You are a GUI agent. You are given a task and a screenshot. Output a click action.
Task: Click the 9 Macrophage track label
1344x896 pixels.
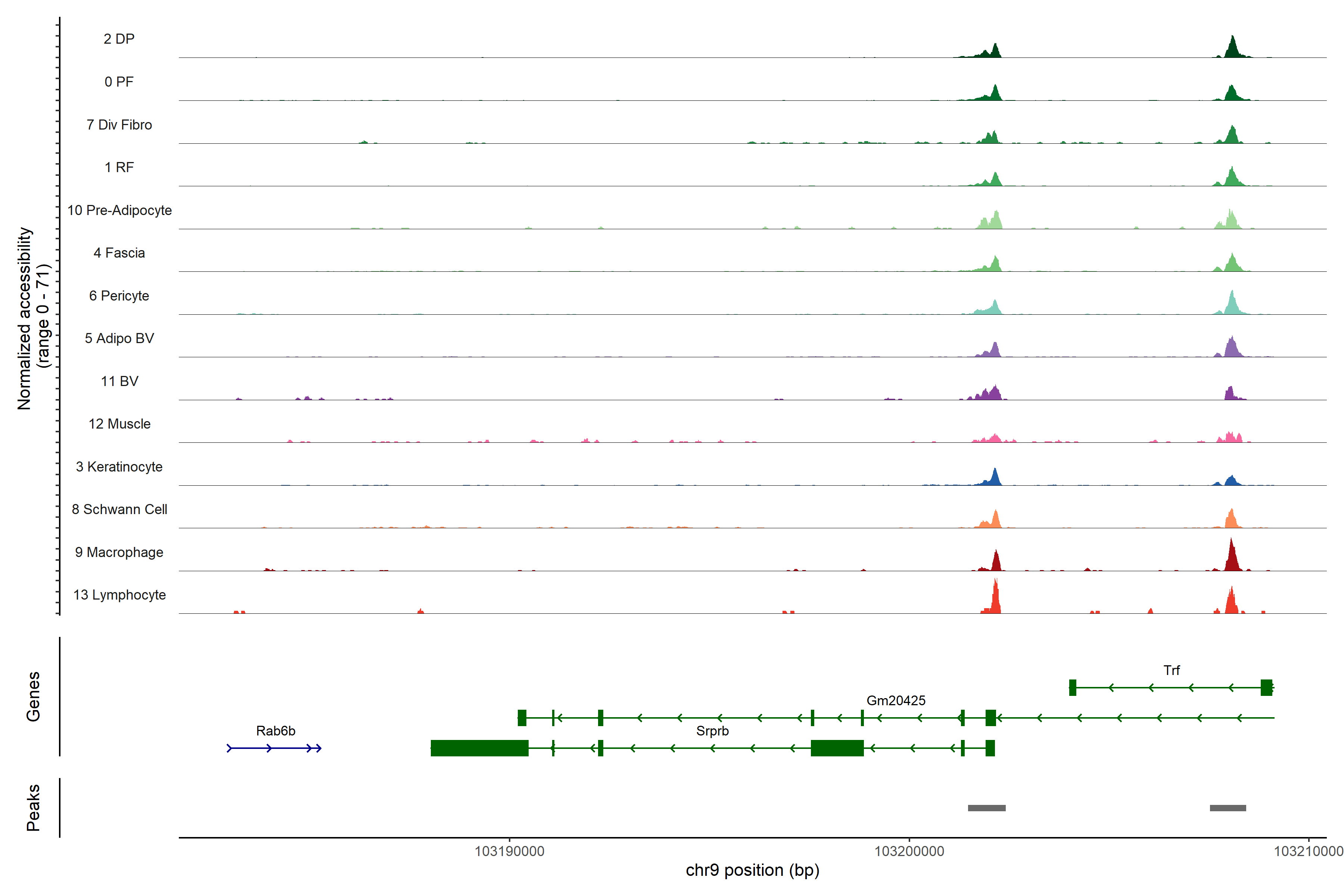click(119, 553)
